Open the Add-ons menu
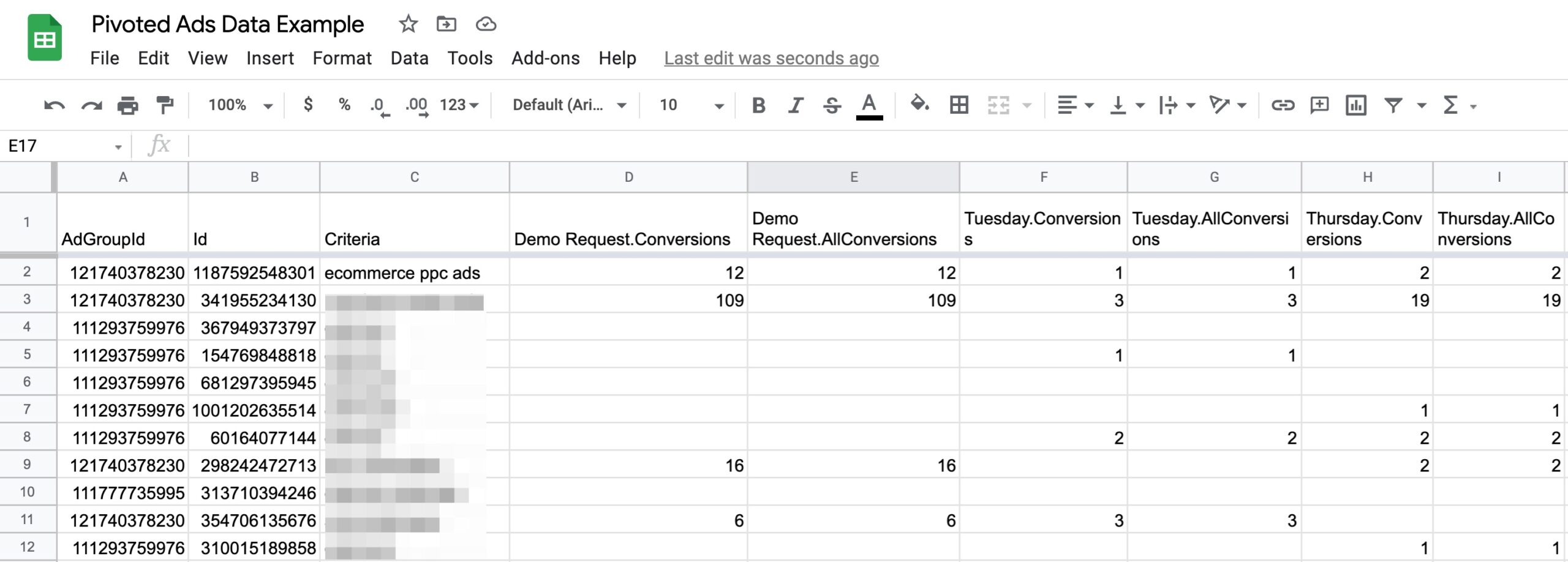 (545, 58)
